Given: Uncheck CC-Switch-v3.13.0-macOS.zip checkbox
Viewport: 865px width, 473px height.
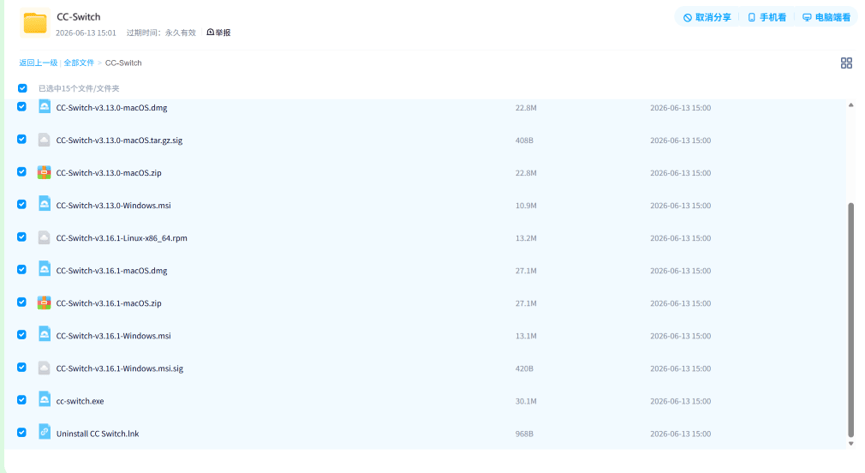Looking at the screenshot, I should pyautogui.click(x=22, y=172).
